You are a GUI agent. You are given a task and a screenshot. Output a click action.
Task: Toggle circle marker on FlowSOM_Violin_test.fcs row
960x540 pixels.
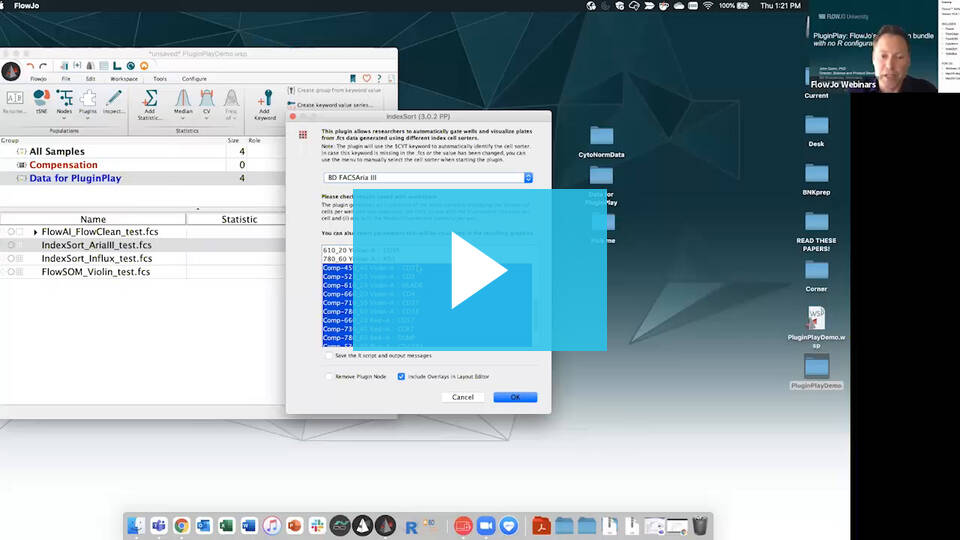click(11, 272)
